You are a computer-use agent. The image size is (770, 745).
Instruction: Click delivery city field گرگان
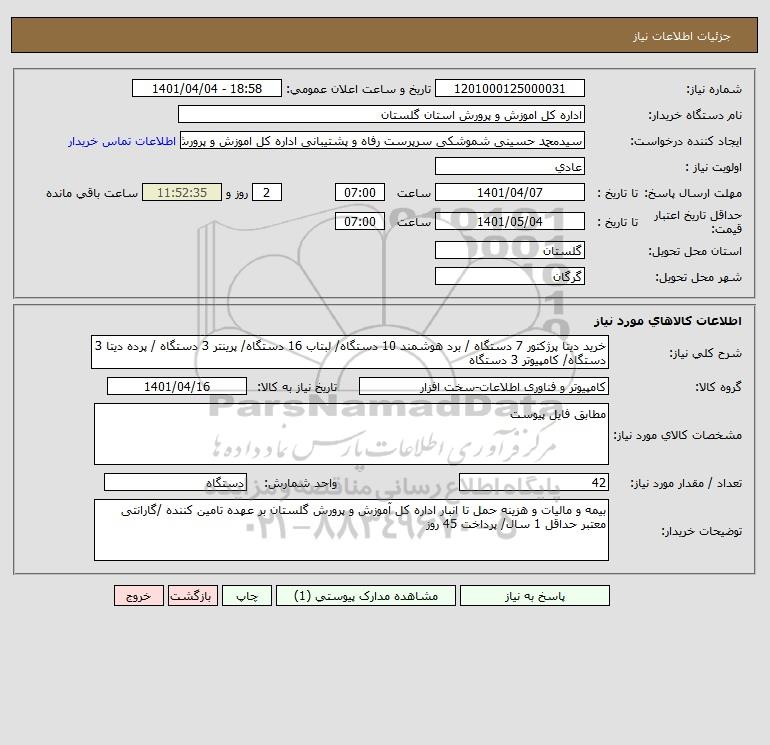510,276
